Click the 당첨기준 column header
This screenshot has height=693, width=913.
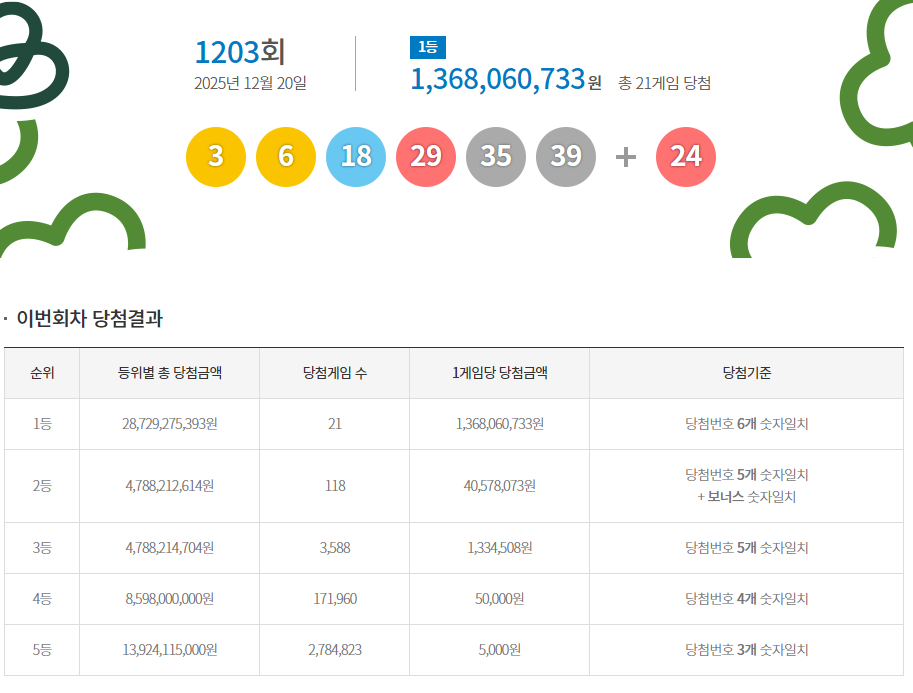pos(746,373)
